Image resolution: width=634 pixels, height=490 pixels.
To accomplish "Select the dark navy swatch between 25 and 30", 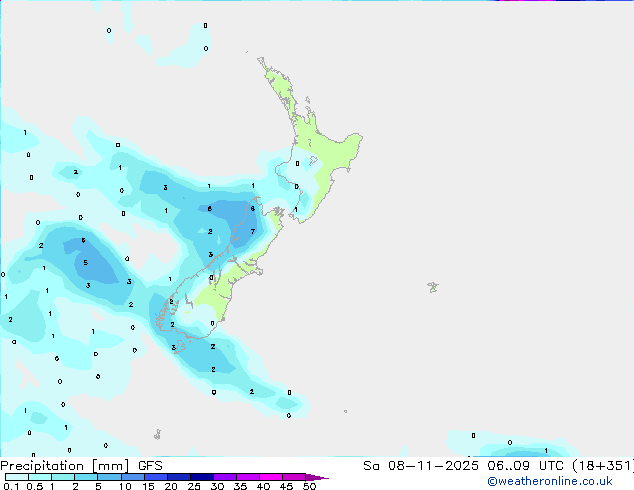I will pos(201,477).
